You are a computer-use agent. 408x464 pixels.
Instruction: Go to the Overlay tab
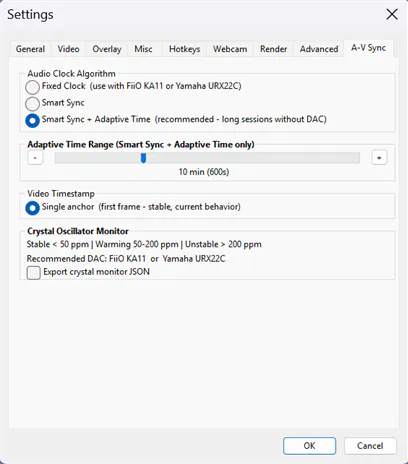pyautogui.click(x=107, y=49)
